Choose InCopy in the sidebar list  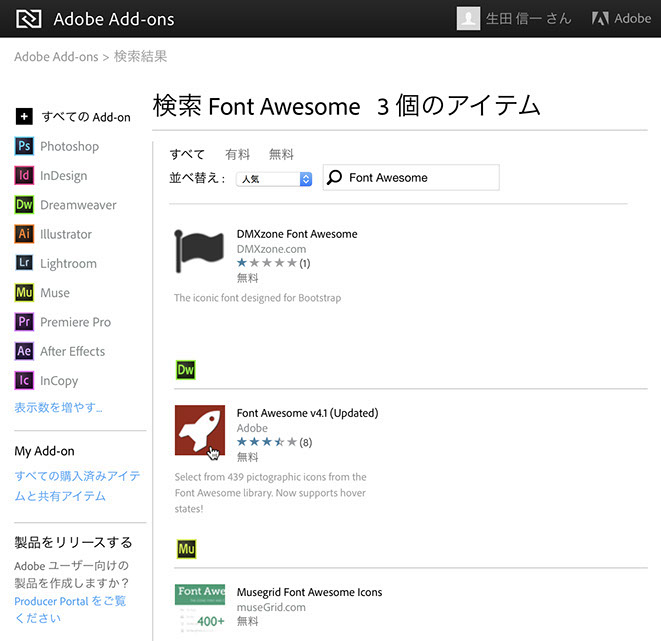[x=59, y=381]
